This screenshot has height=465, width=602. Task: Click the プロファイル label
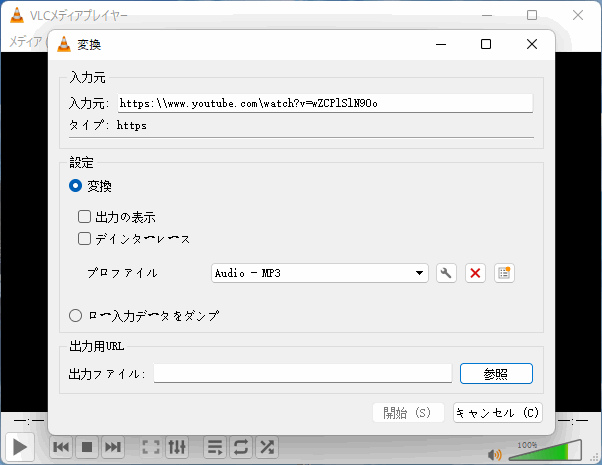pos(122,273)
